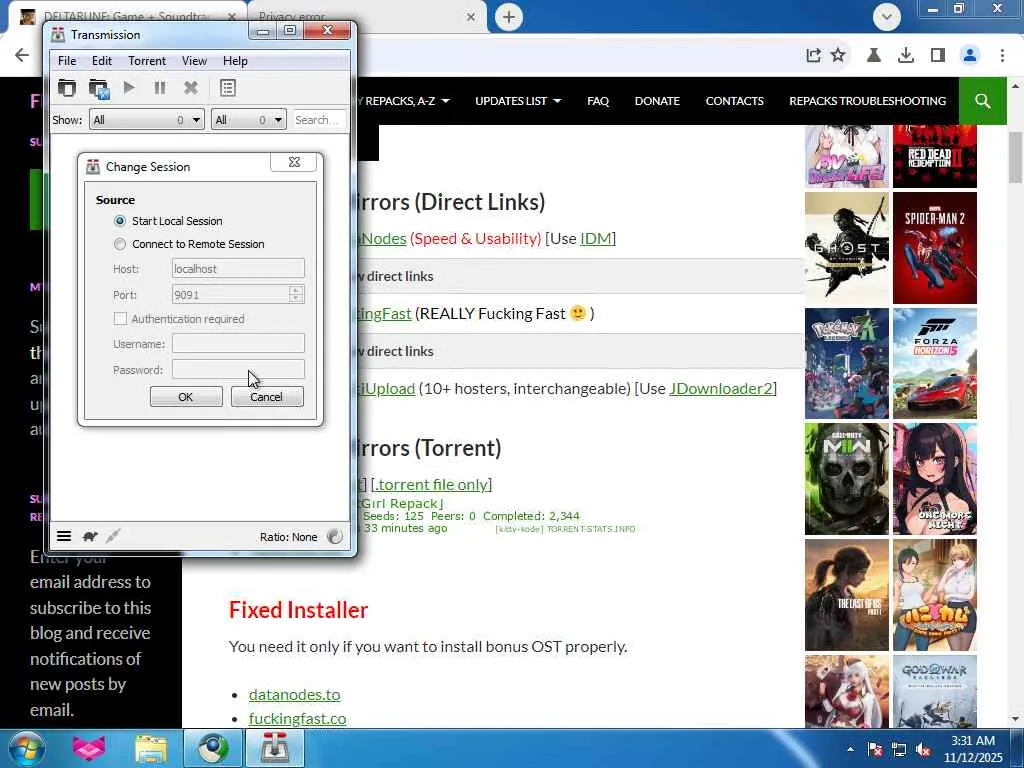Click the webpage vertical scrollbar thumb
This screenshot has width=1024, height=768.
click(1016, 157)
